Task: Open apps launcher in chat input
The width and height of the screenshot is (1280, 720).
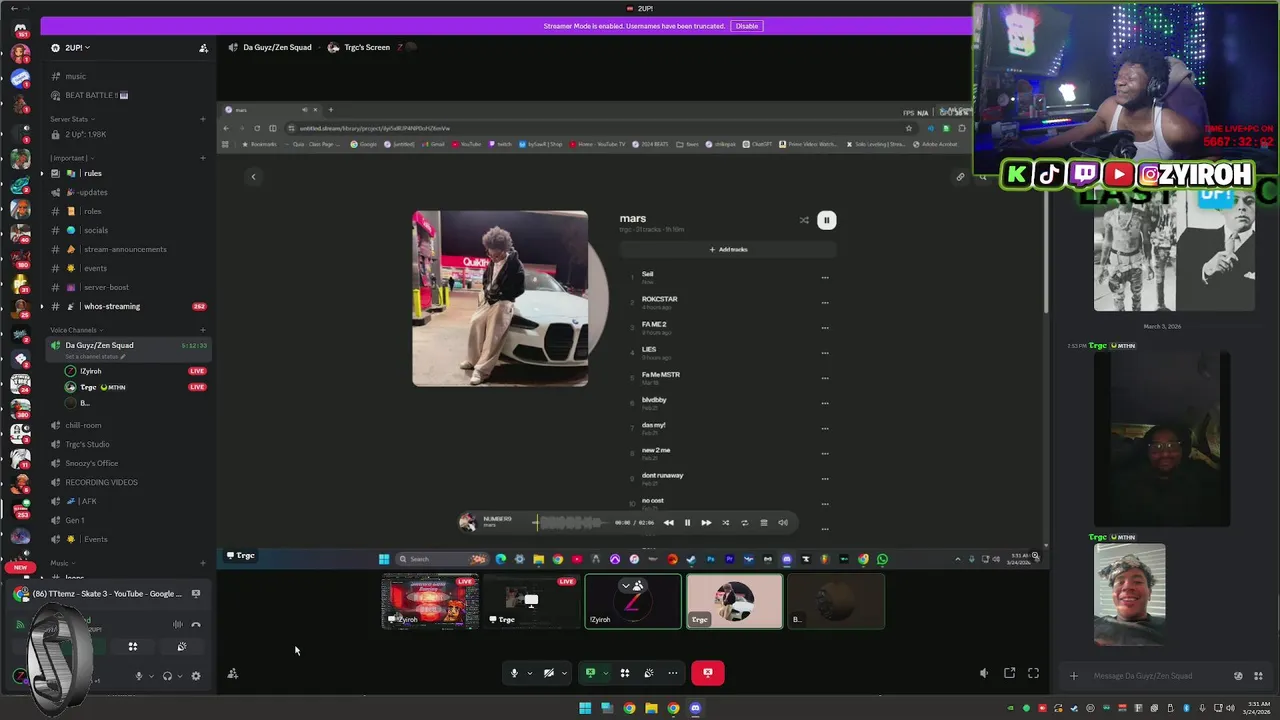Action: click(x=1257, y=676)
